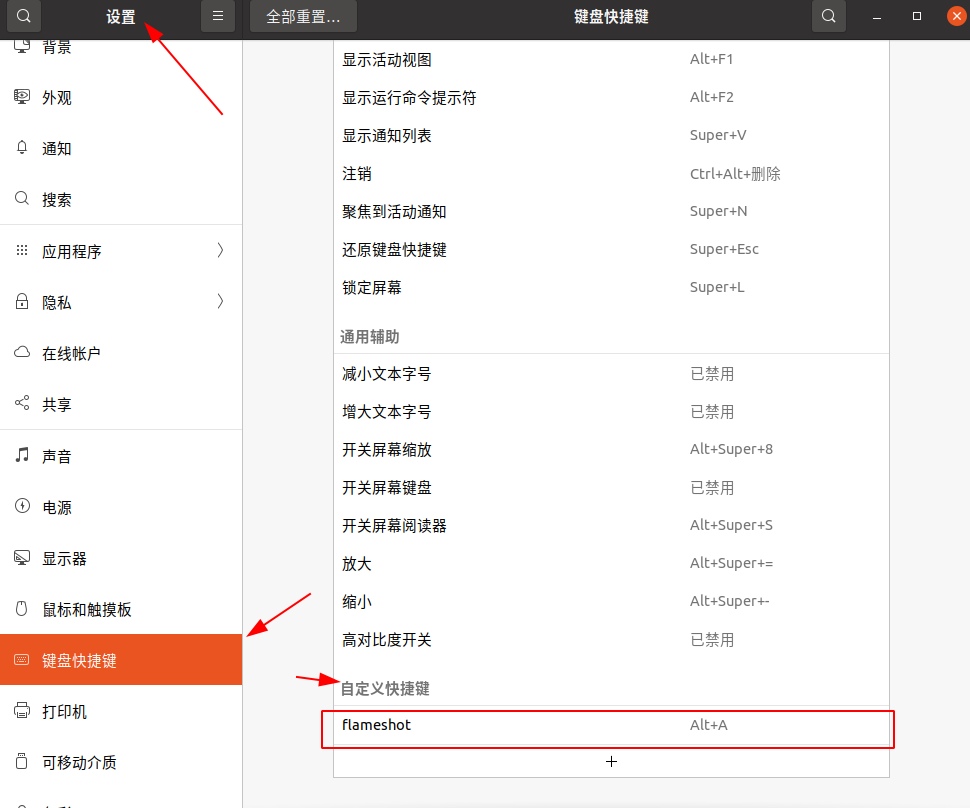Click the 全部重置... button

point(303,16)
